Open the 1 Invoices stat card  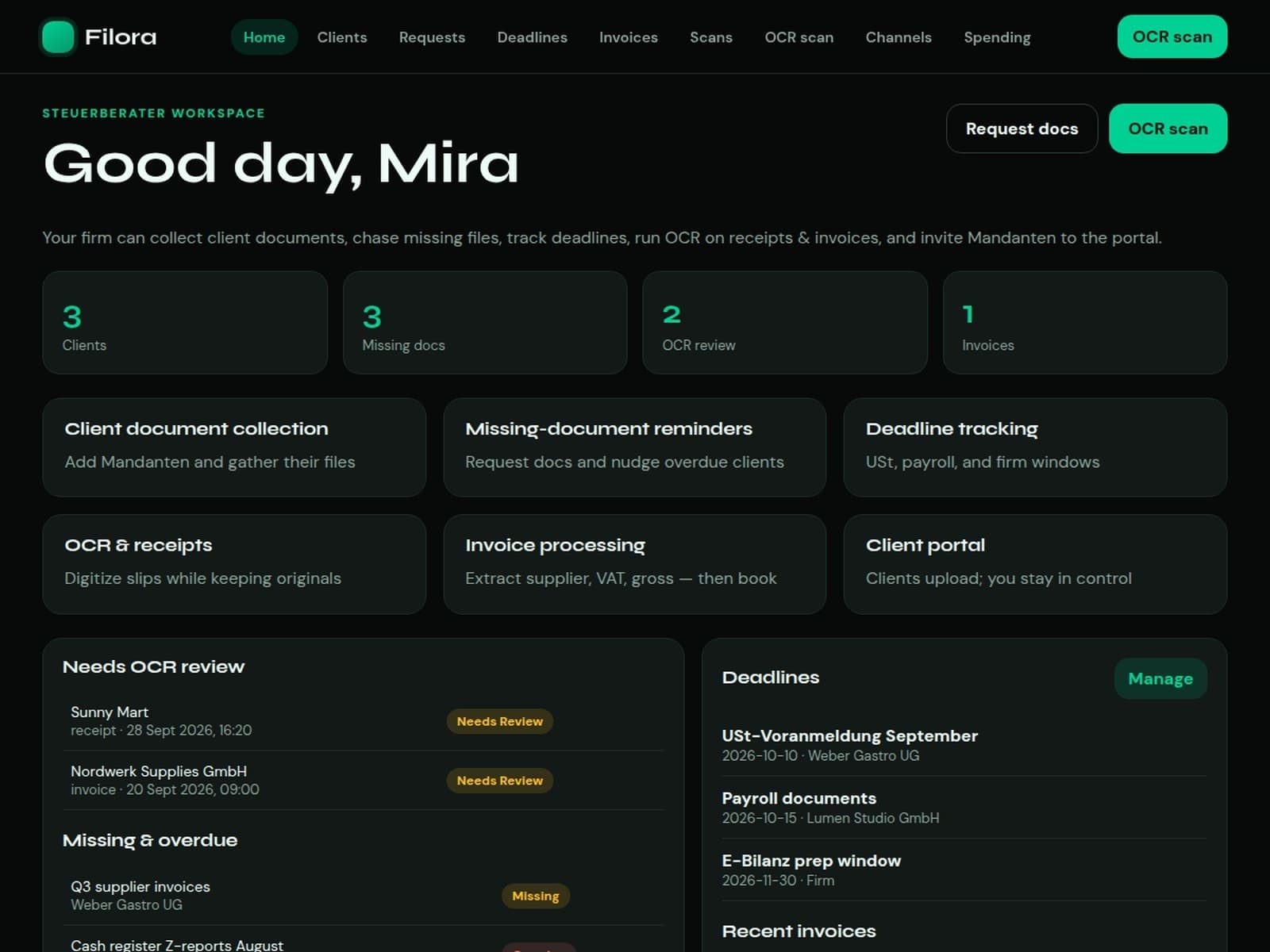[1085, 323]
